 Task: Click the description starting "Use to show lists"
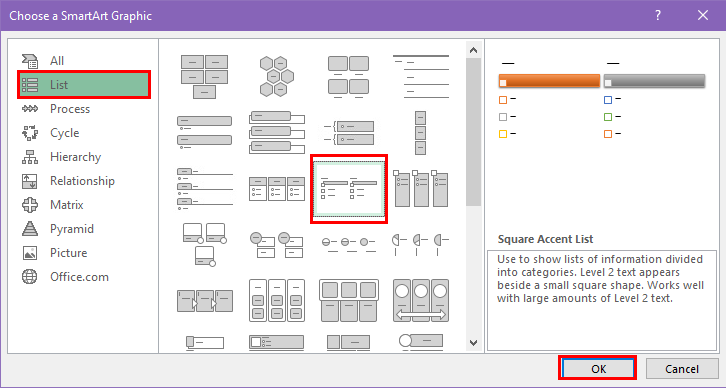pyautogui.click(x=600, y=278)
